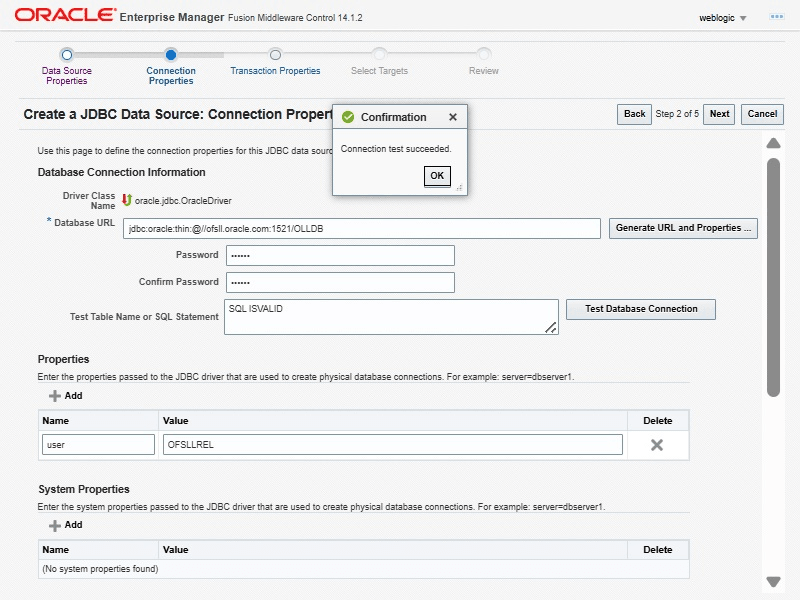The height and width of the screenshot is (600, 800).
Task: Click the Next button
Action: pos(719,114)
